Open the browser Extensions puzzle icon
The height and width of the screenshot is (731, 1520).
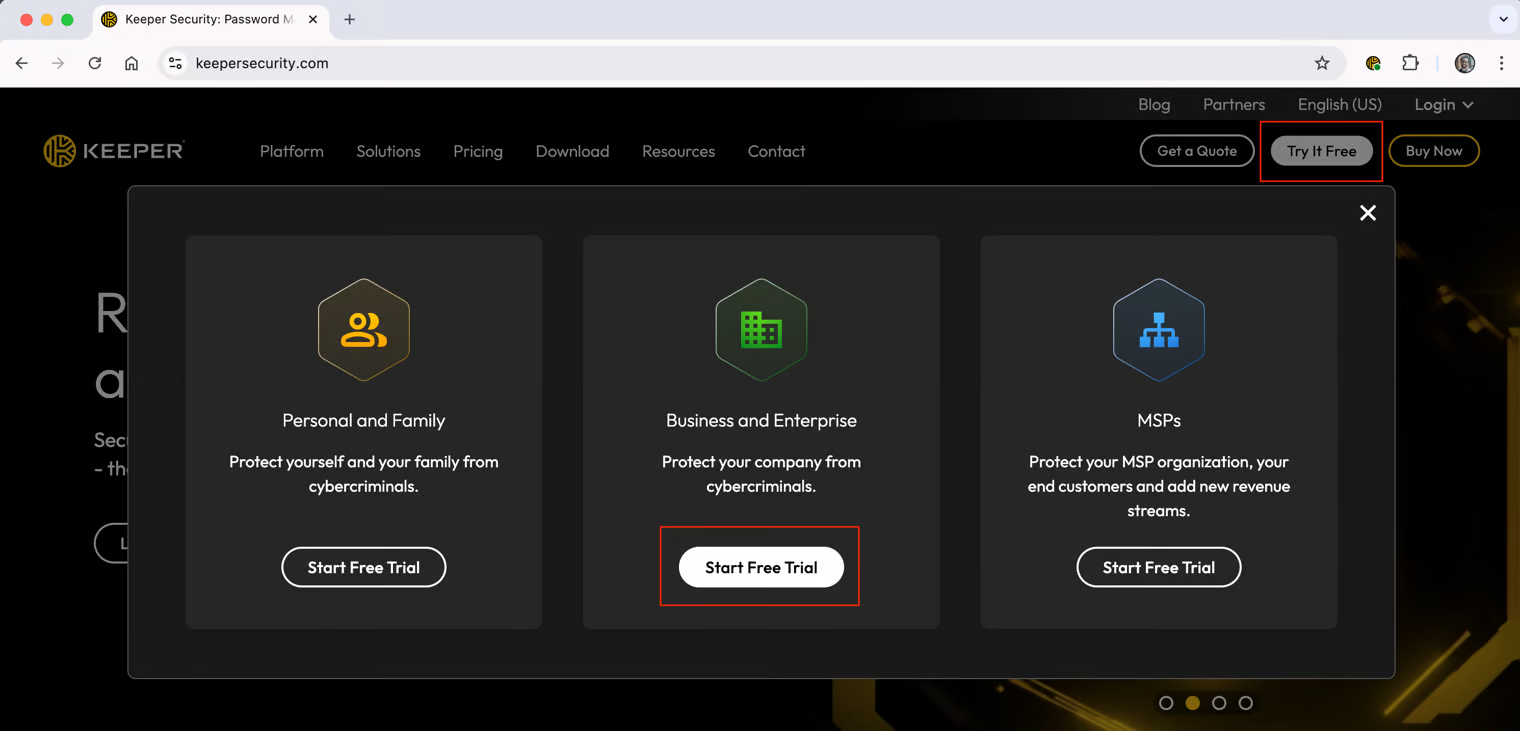(x=1410, y=63)
